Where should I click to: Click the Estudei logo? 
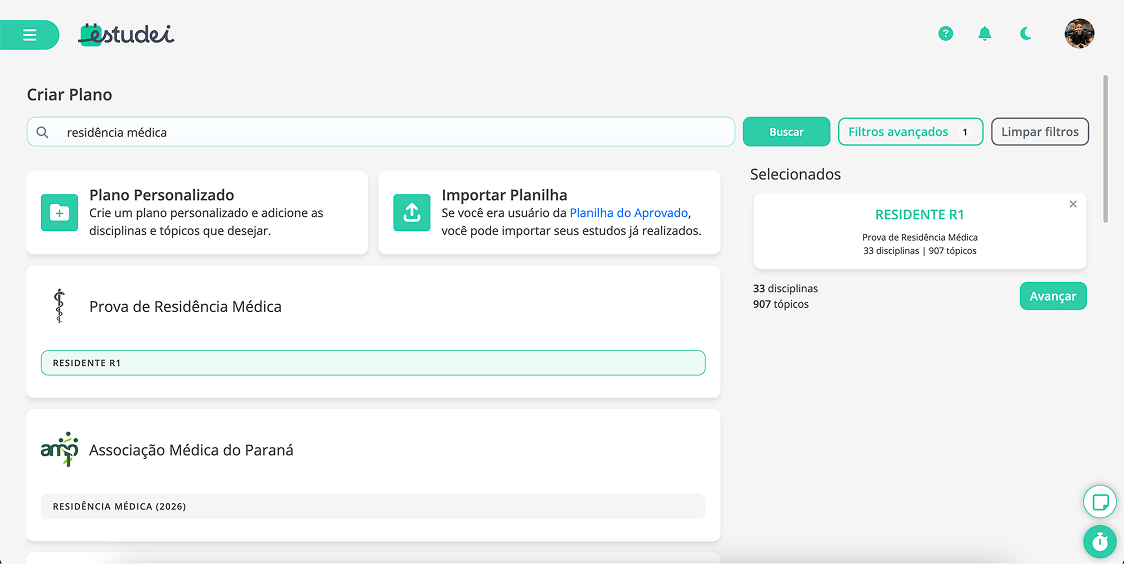[126, 34]
